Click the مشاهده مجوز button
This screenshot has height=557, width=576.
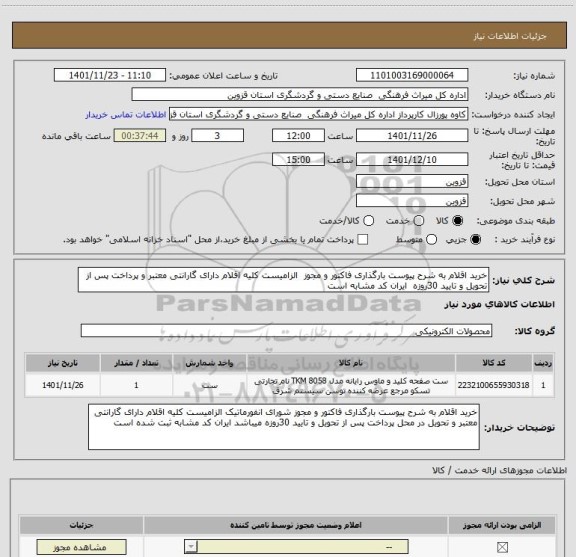pyautogui.click(x=82, y=547)
